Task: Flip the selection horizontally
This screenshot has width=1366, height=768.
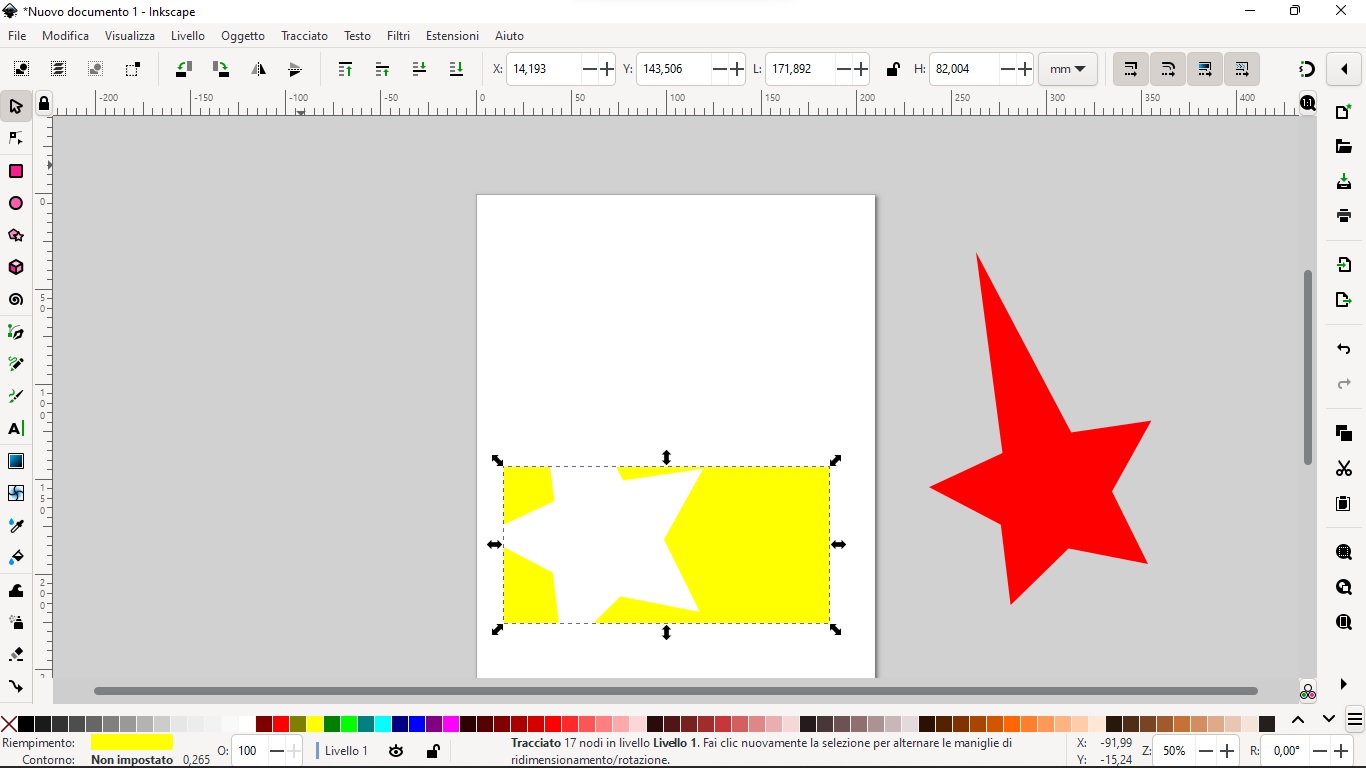Action: click(258, 69)
